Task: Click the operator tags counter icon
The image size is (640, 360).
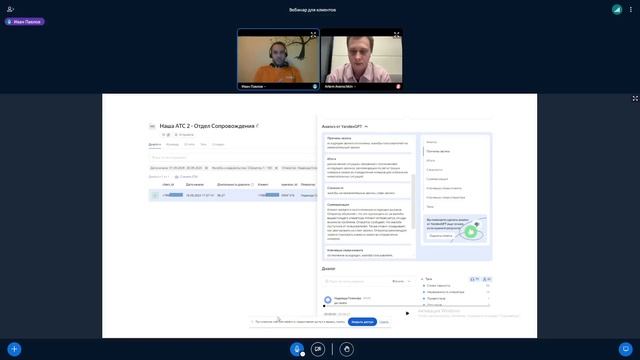Action: (x=475, y=279)
